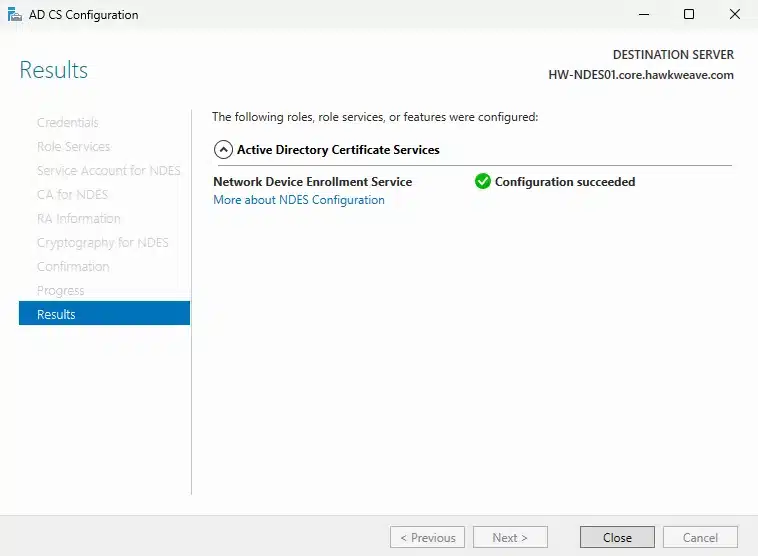Open the RA Information step
Screen dimensions: 758x556
coord(79,219)
